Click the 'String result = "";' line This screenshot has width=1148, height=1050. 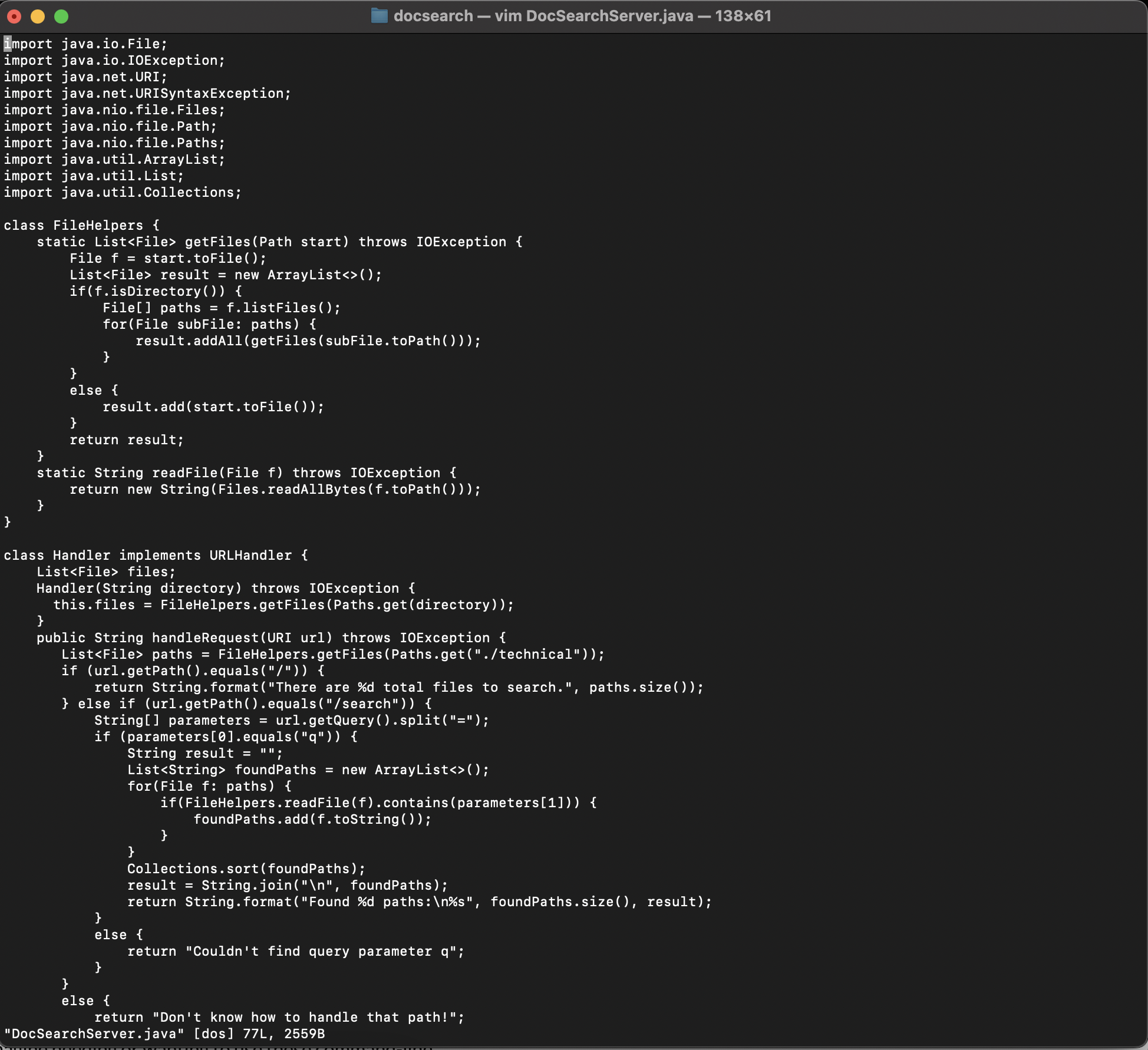pyautogui.click(x=206, y=754)
